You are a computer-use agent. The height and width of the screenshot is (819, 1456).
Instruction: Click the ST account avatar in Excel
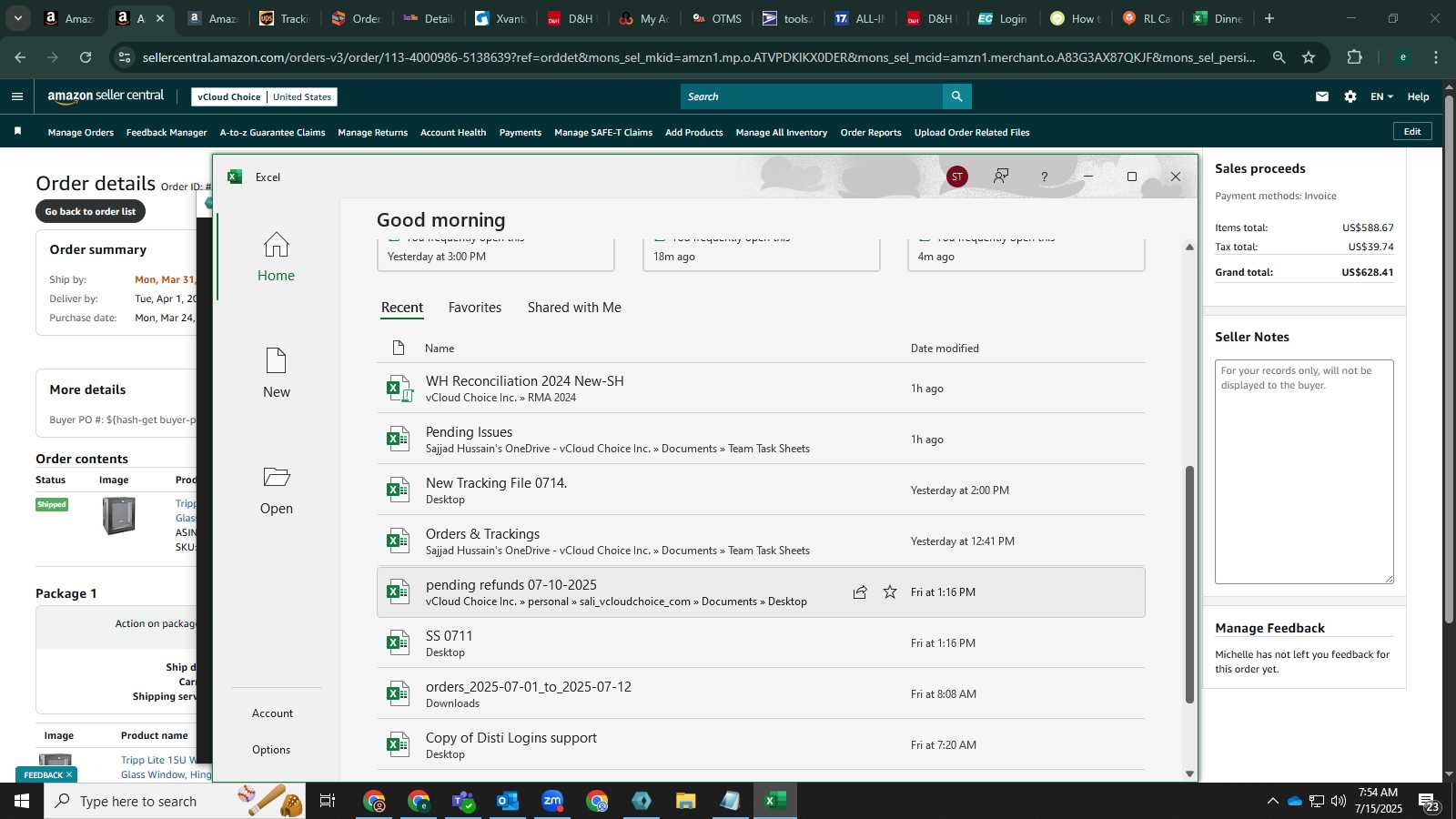(956, 177)
